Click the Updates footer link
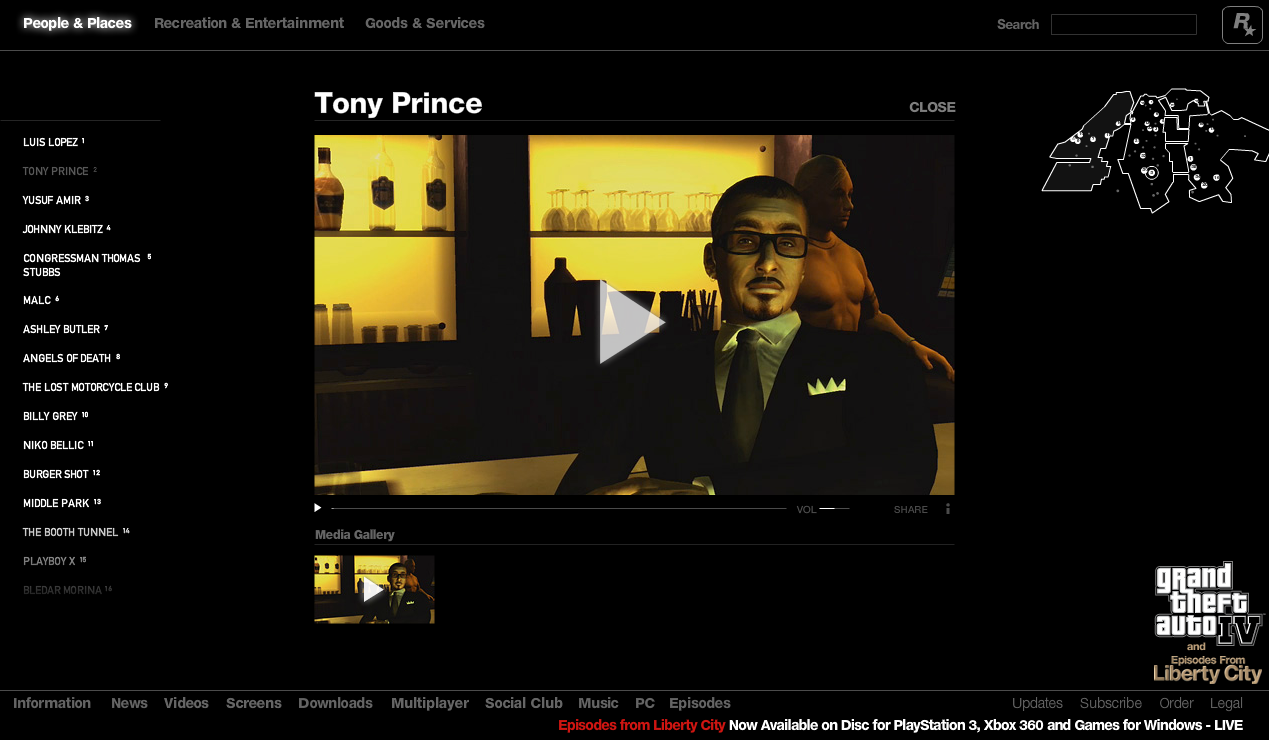This screenshot has width=1269, height=740. point(1037,703)
